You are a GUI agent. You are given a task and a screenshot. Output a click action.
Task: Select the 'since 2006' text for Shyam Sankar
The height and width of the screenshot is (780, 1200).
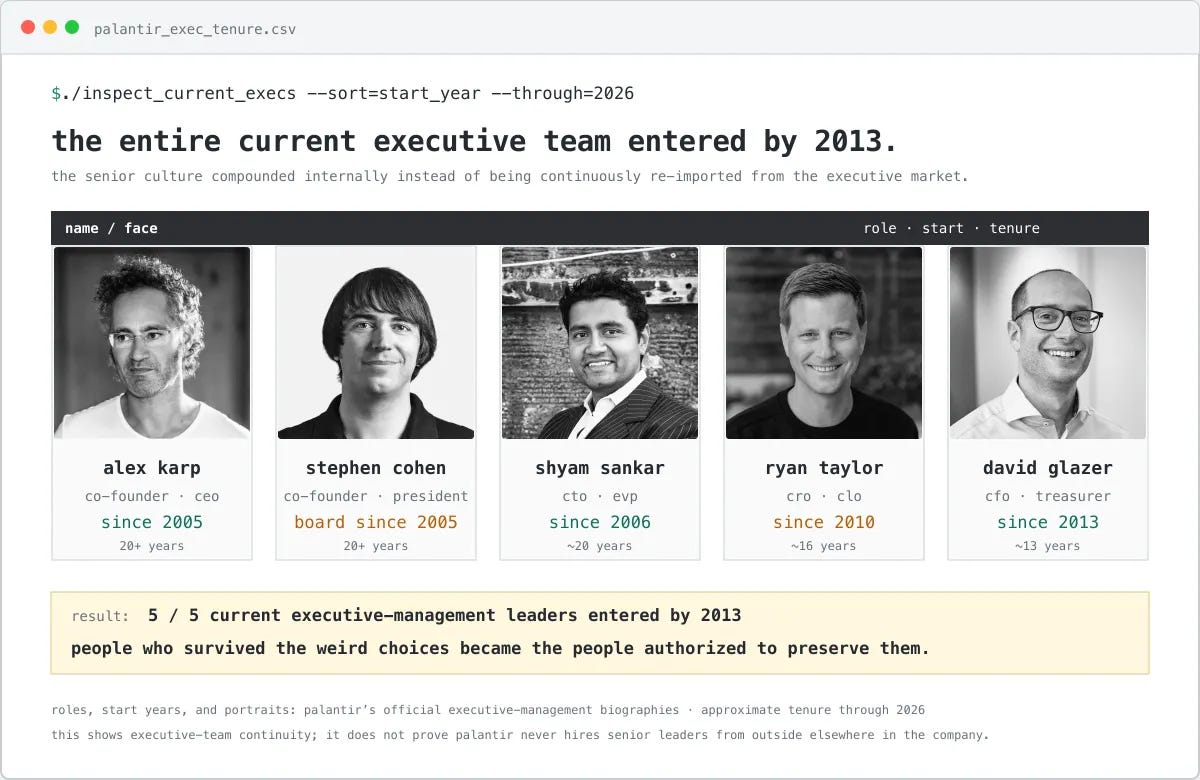click(x=600, y=522)
